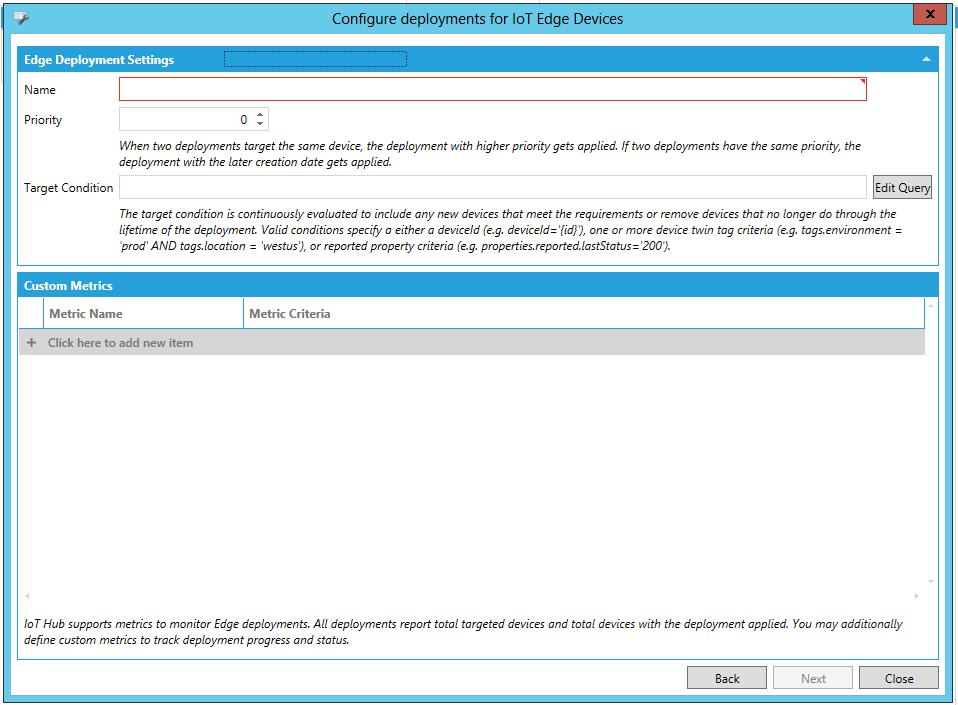Click the plus icon for adding a metric

31,343
